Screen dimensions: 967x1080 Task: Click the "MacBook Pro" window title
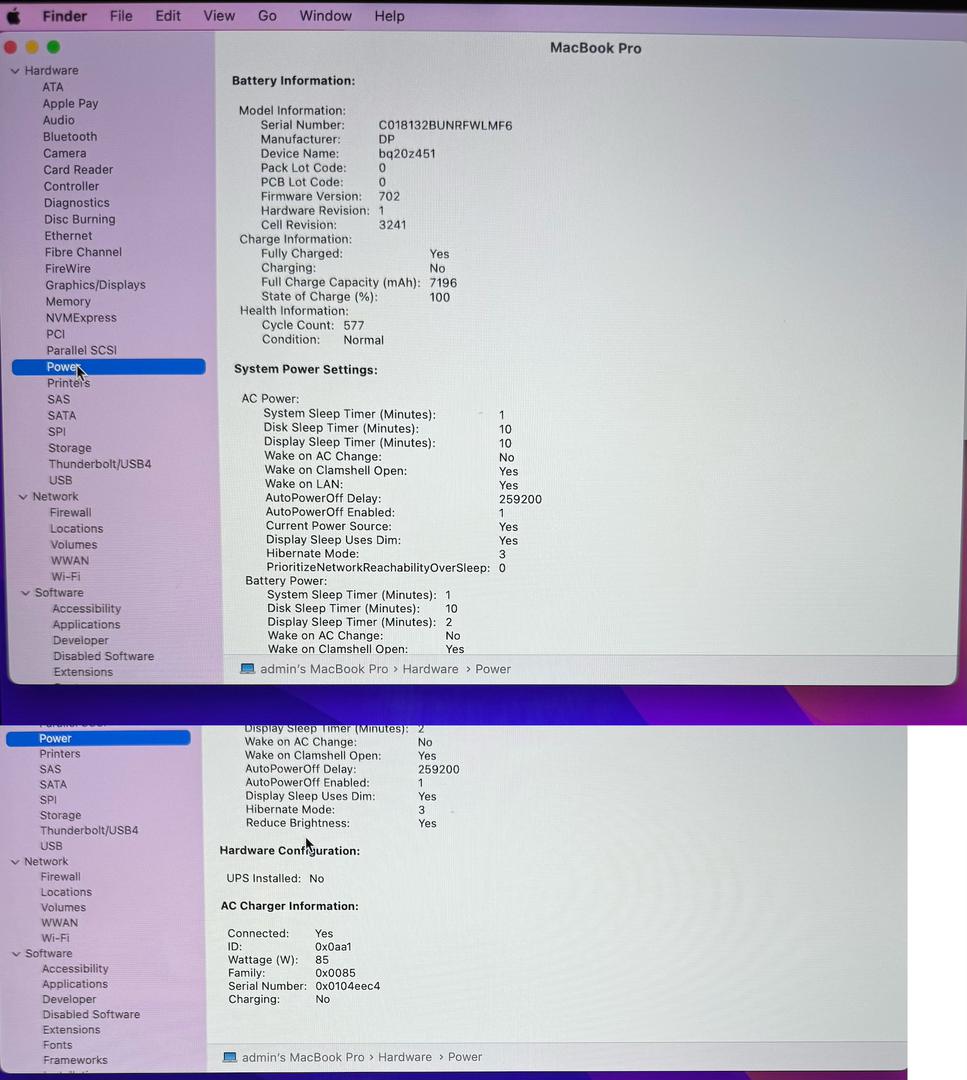click(x=596, y=48)
